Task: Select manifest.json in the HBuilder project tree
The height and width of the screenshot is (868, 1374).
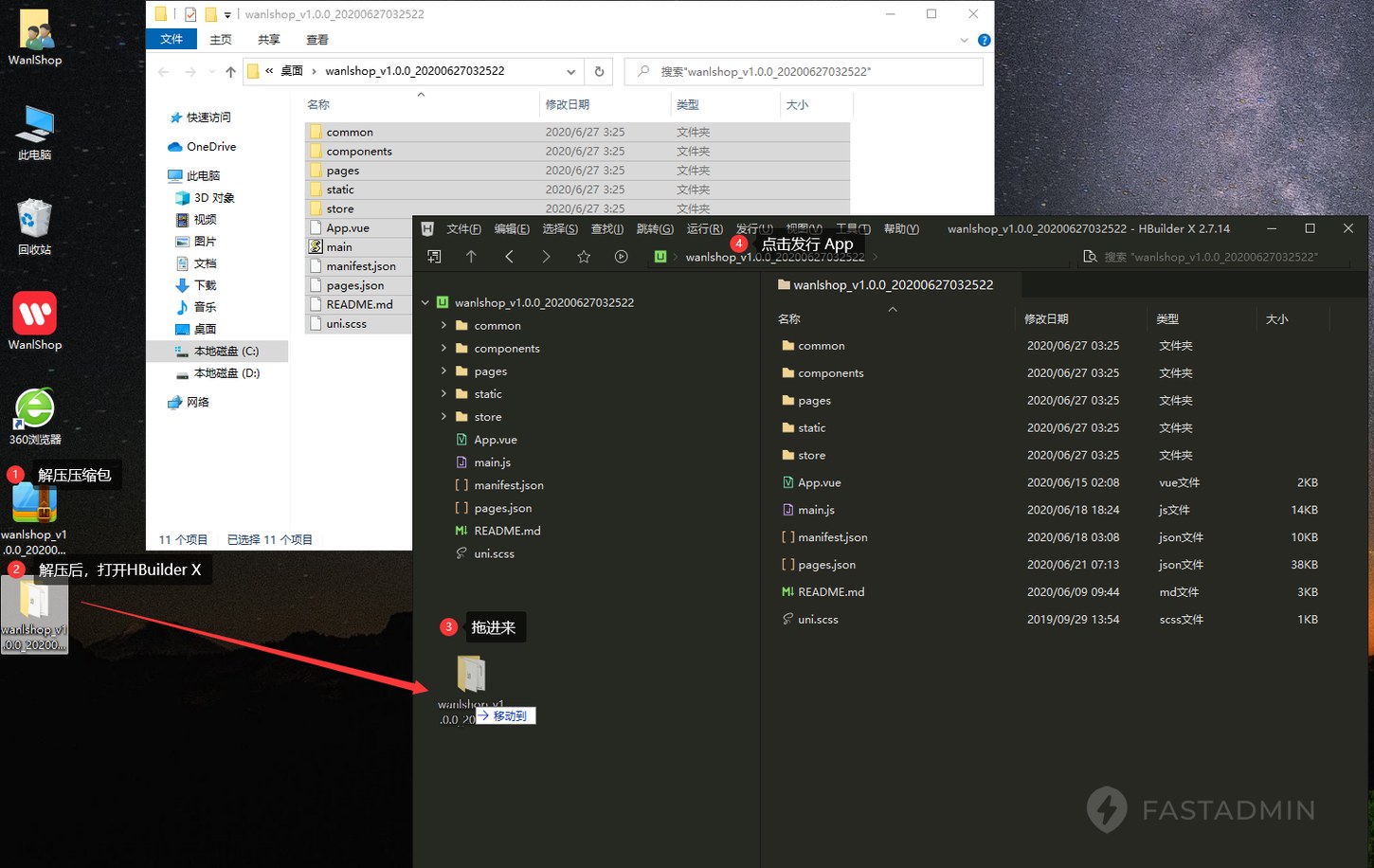Action: coord(509,485)
